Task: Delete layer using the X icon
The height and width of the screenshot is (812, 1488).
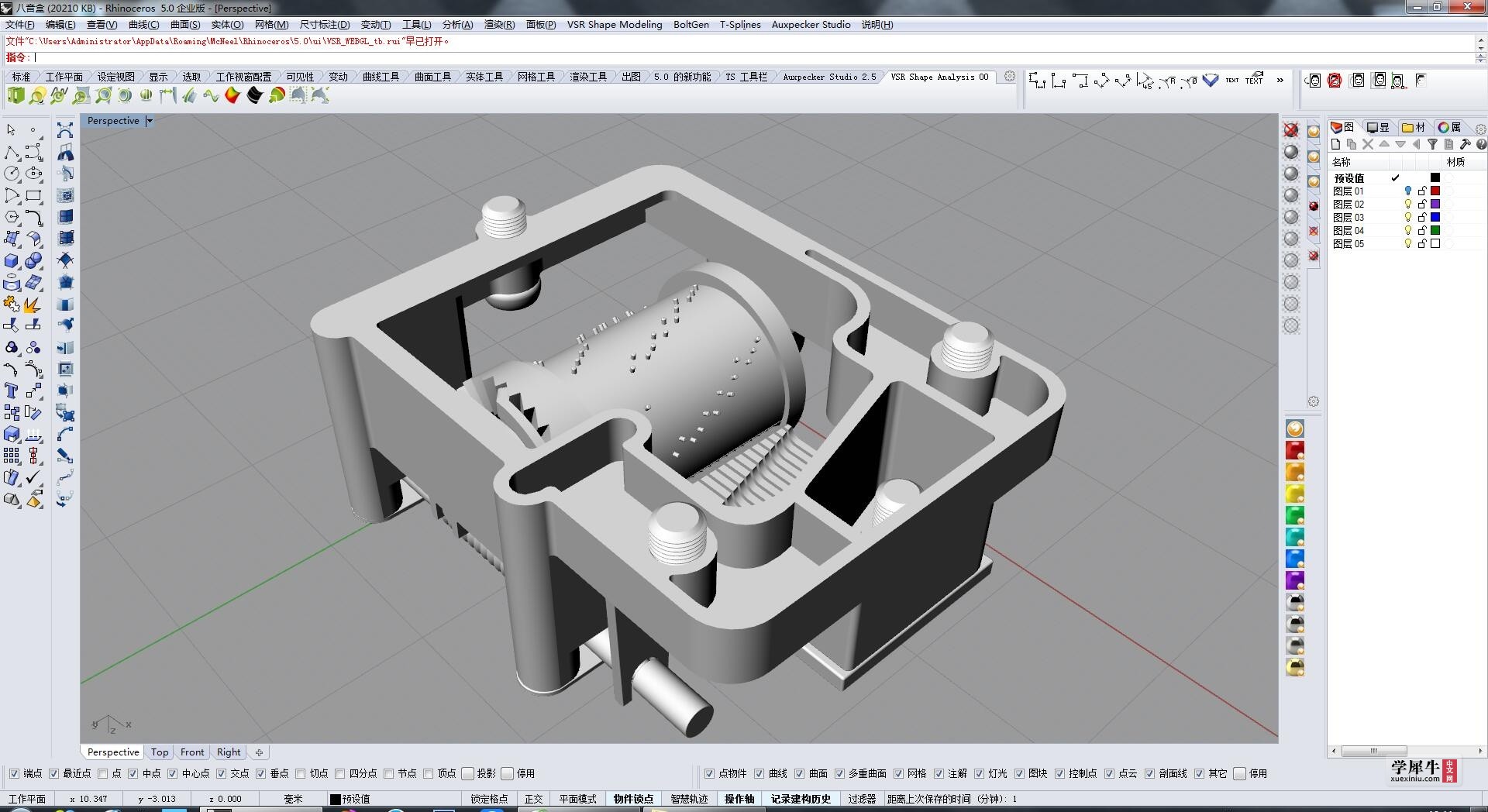Action: pyautogui.click(x=1368, y=144)
